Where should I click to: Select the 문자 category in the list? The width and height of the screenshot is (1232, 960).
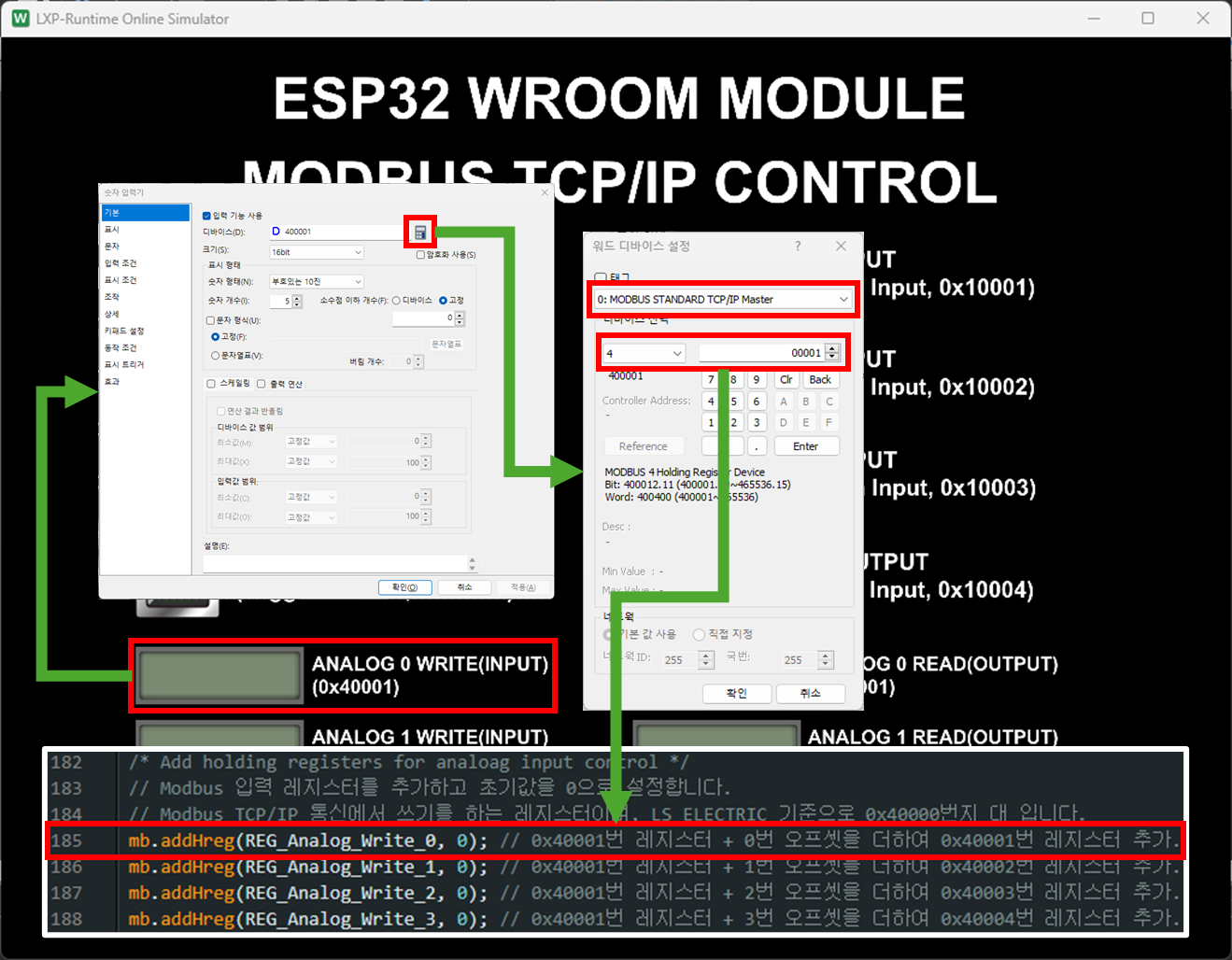click(x=112, y=247)
